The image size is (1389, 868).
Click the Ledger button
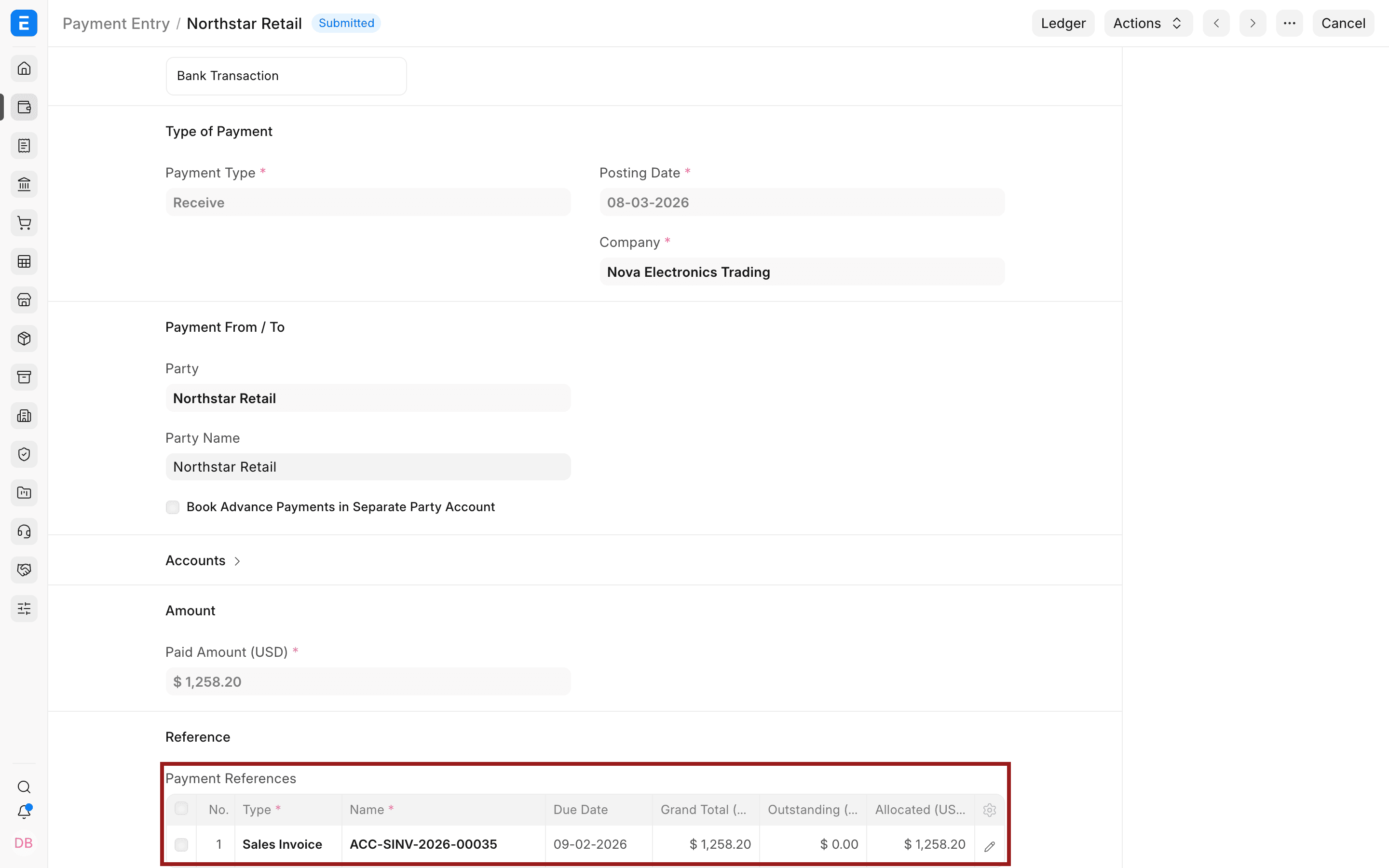1063,23
